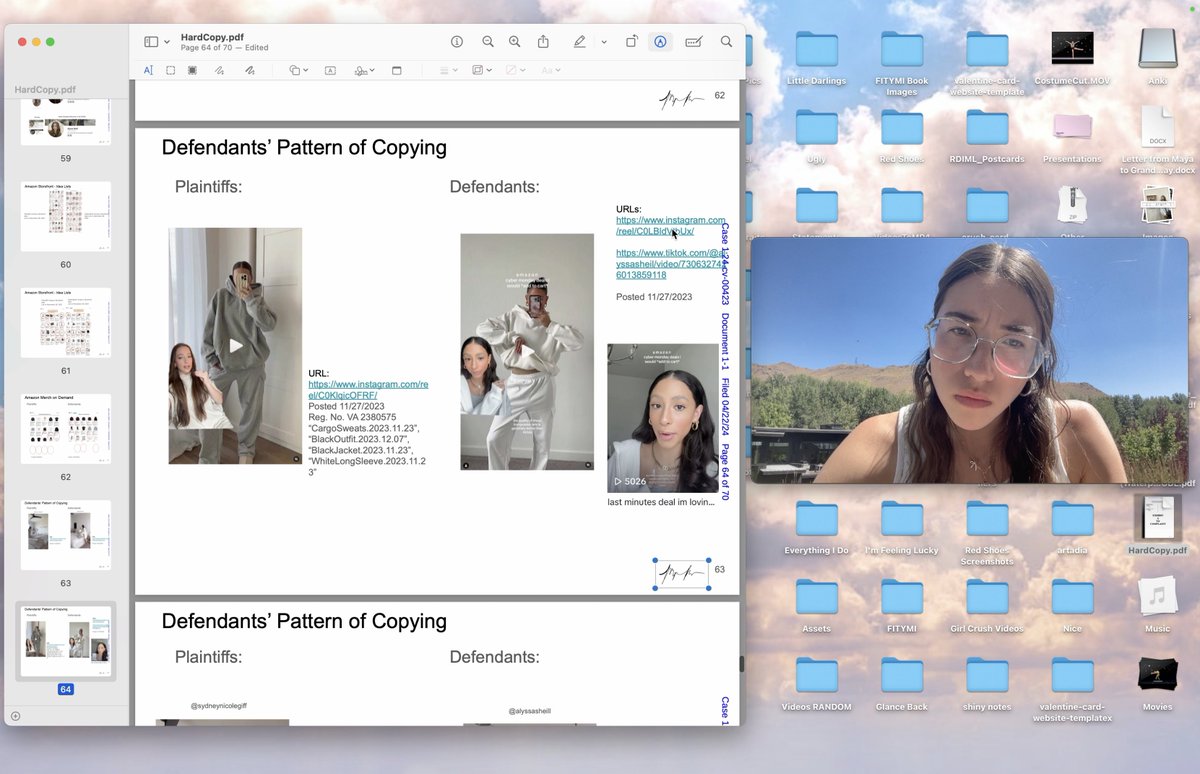The image size is (1200, 774).
Task: Open the Fill Color dropdown
Action: [515, 70]
